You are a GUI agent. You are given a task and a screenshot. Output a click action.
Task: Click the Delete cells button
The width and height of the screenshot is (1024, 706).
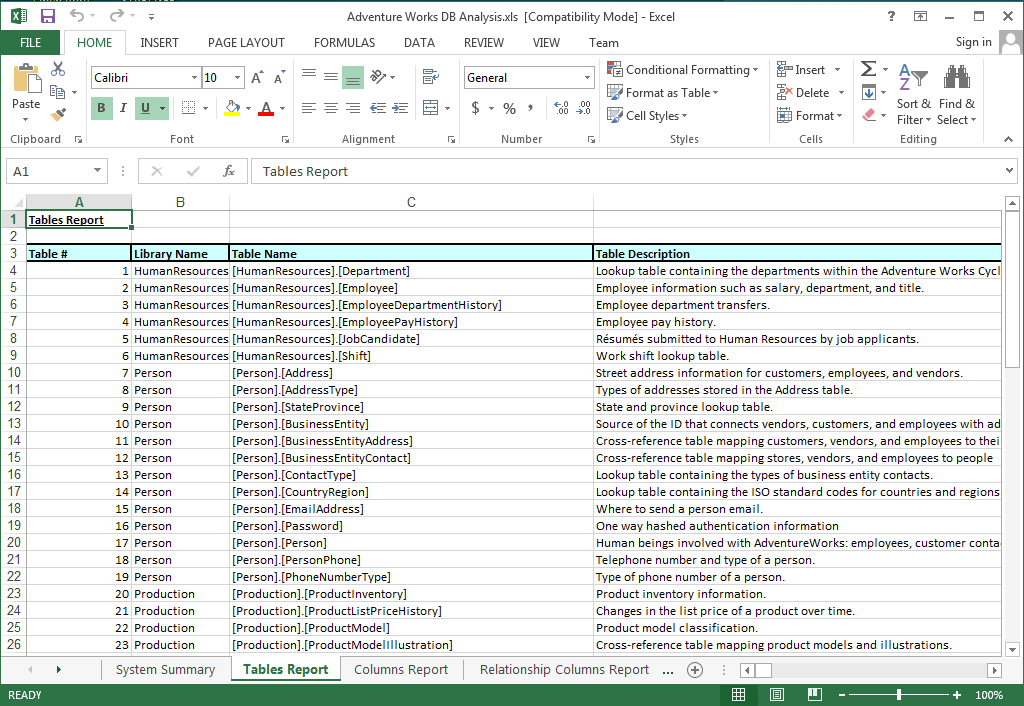point(803,93)
